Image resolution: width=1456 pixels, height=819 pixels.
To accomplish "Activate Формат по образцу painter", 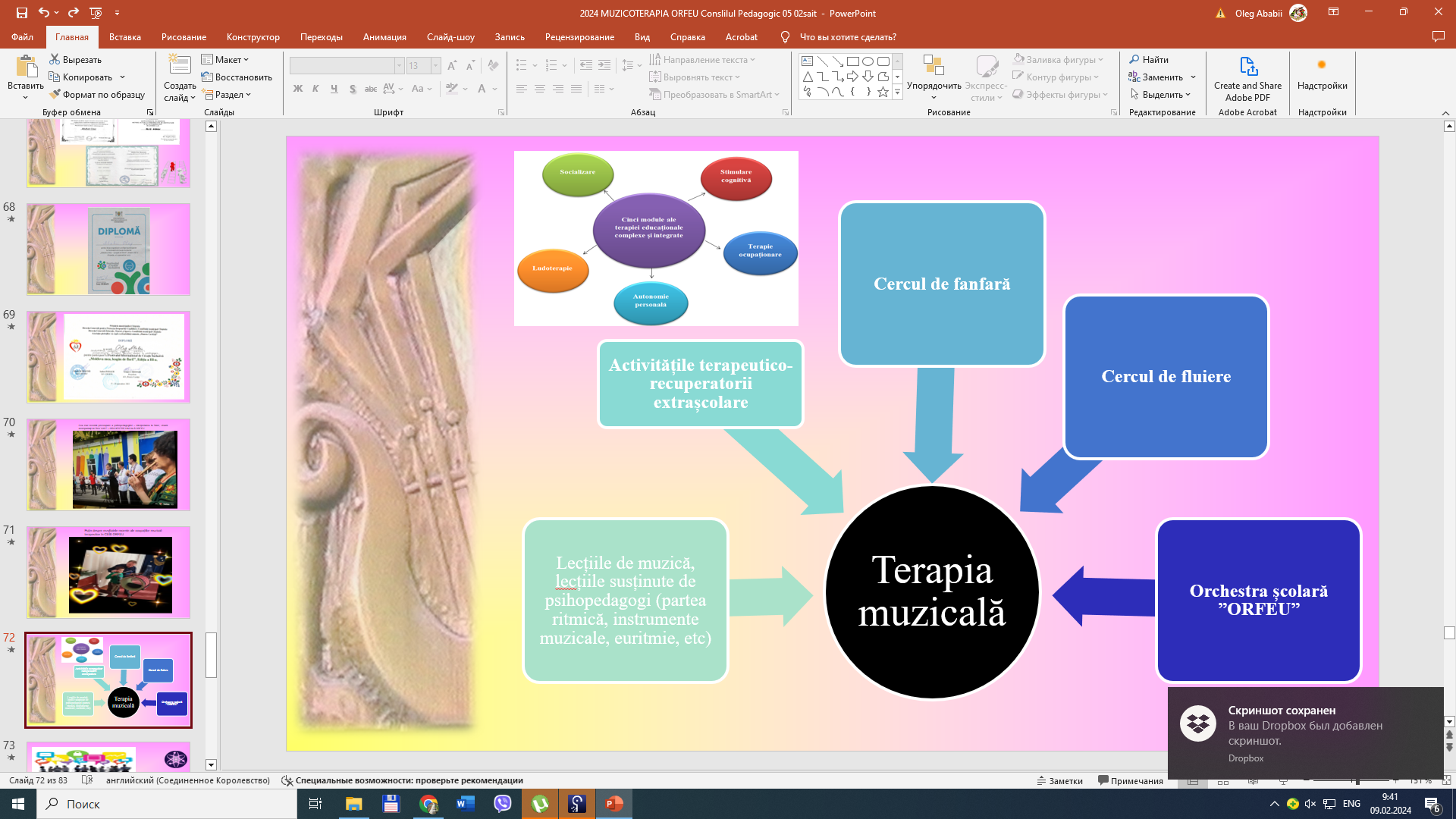I will pos(97,95).
